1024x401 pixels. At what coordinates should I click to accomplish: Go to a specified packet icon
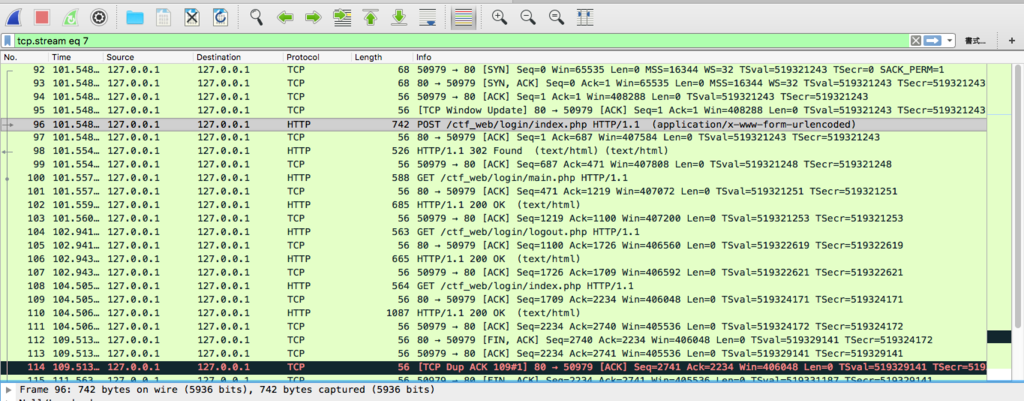tap(342, 17)
